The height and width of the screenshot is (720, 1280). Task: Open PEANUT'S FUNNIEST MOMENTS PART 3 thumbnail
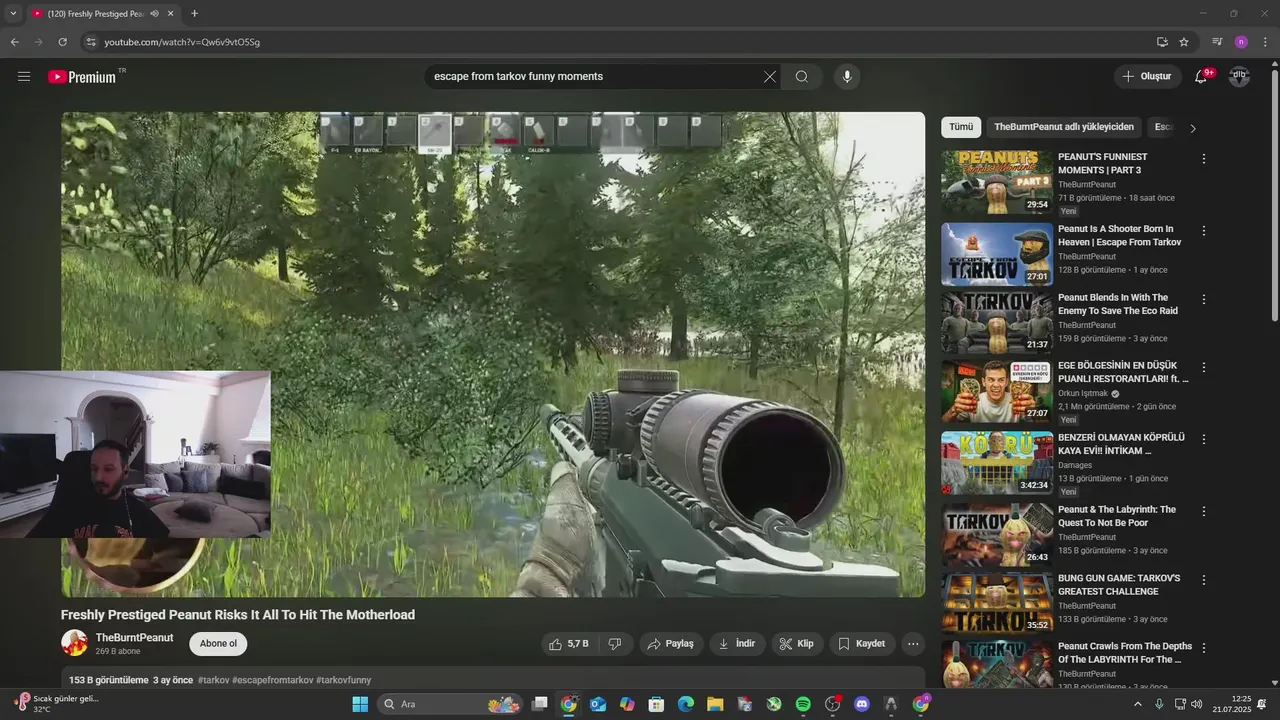point(997,183)
